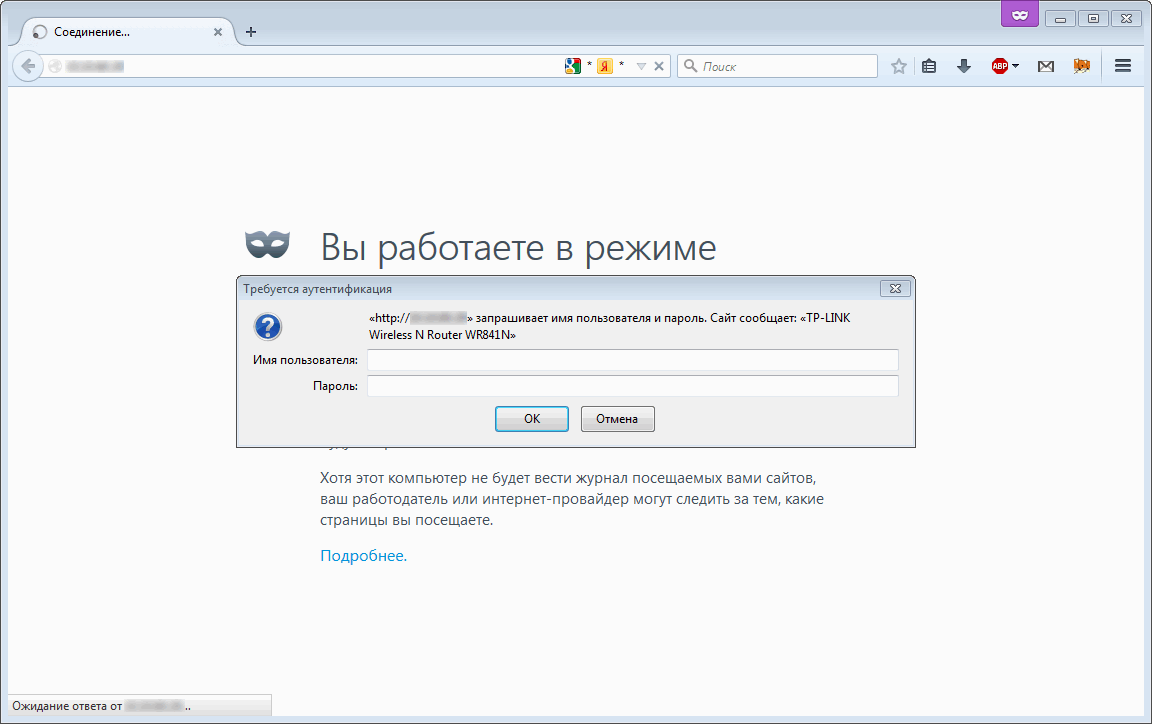Bookmark this page with the star icon
The image size is (1152, 724).
(x=899, y=66)
